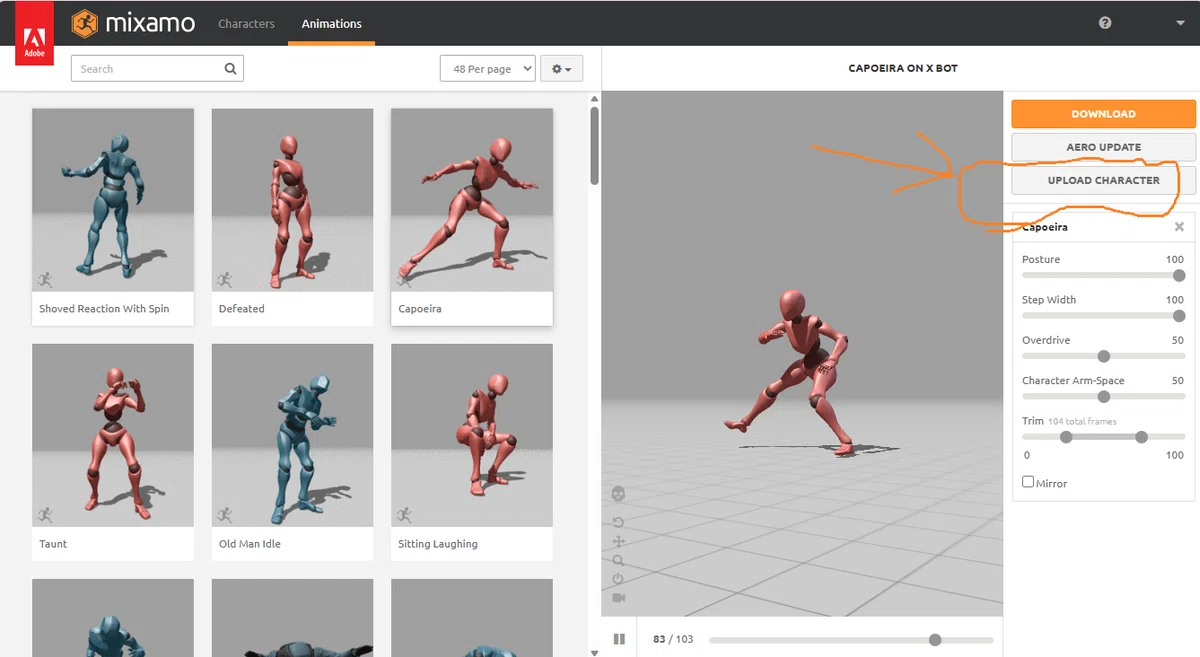Screen dimensions: 1200x657
Task: Click running figure icon on Taunt thumbnail
Action: pyautogui.click(x=44, y=515)
